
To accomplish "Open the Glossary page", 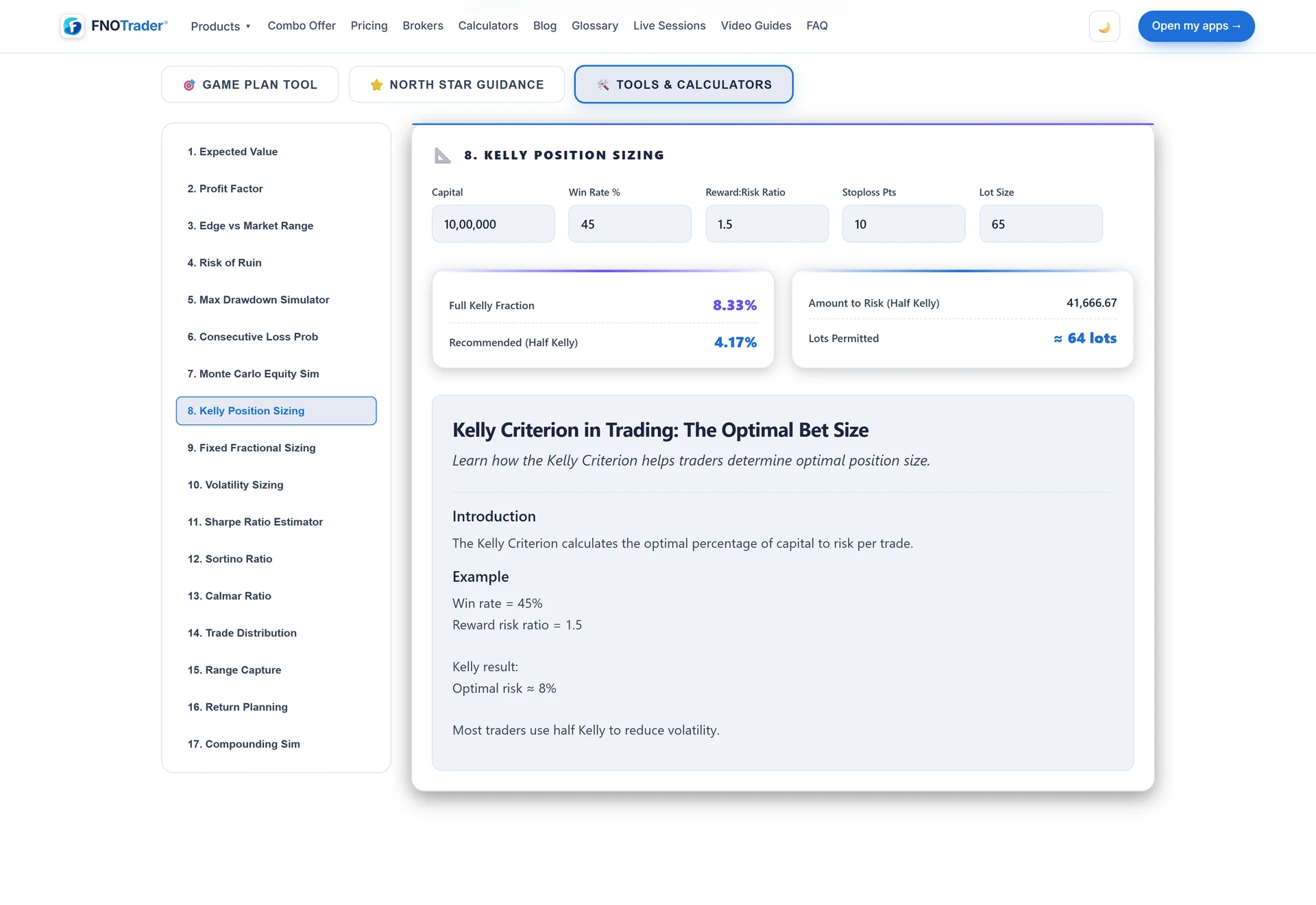I will (x=595, y=25).
